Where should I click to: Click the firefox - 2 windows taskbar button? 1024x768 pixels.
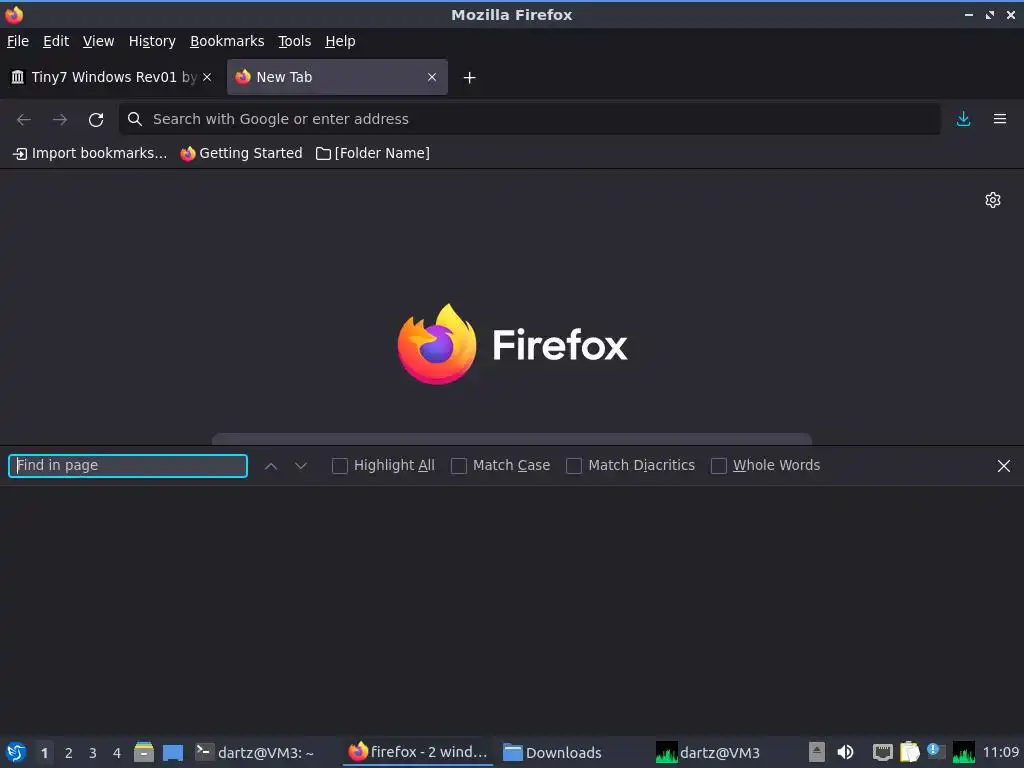(419, 752)
